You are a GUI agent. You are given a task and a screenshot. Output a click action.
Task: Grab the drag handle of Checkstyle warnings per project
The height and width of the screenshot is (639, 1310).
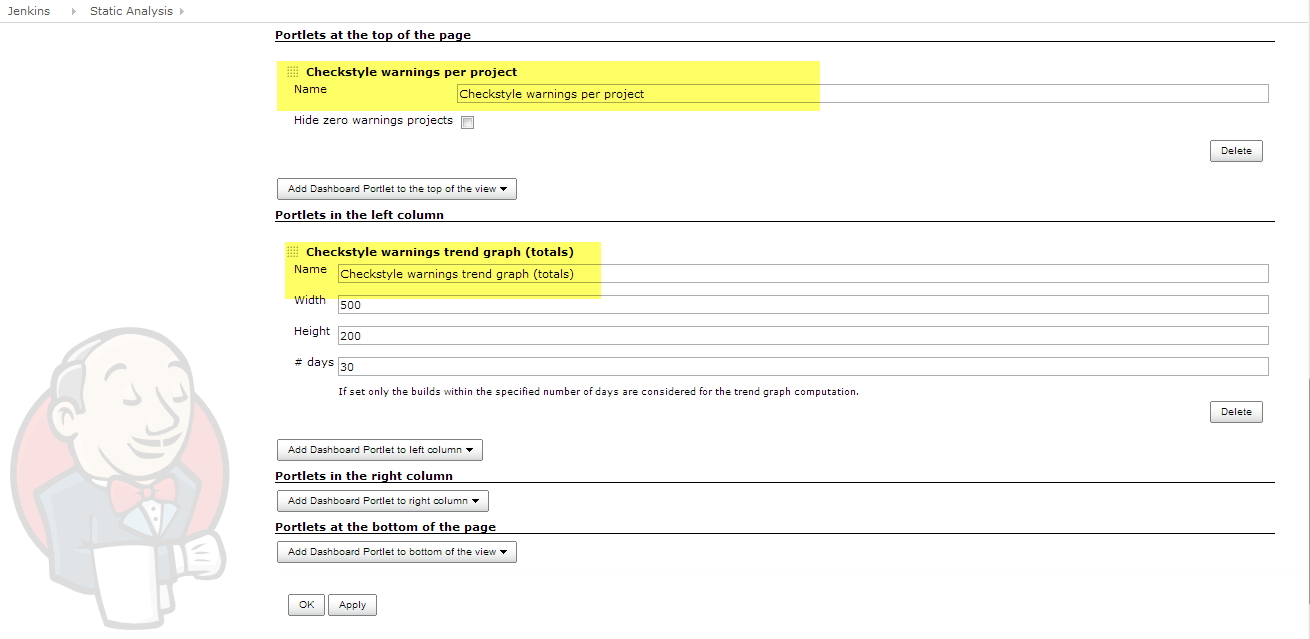[x=292, y=71]
